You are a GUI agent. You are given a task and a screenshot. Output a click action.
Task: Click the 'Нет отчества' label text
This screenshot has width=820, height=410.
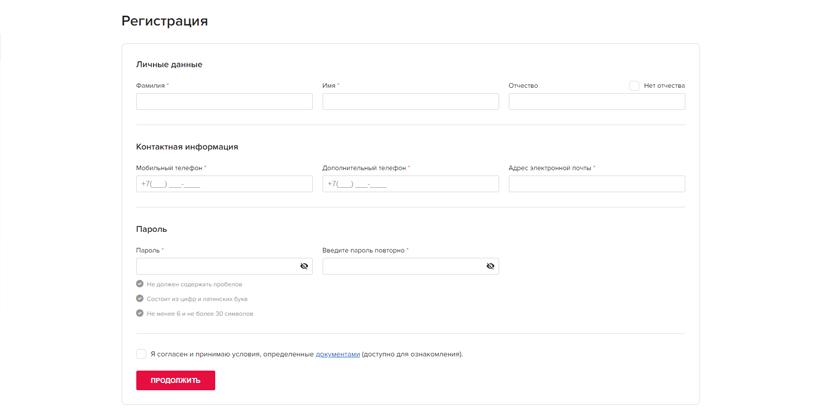664,86
